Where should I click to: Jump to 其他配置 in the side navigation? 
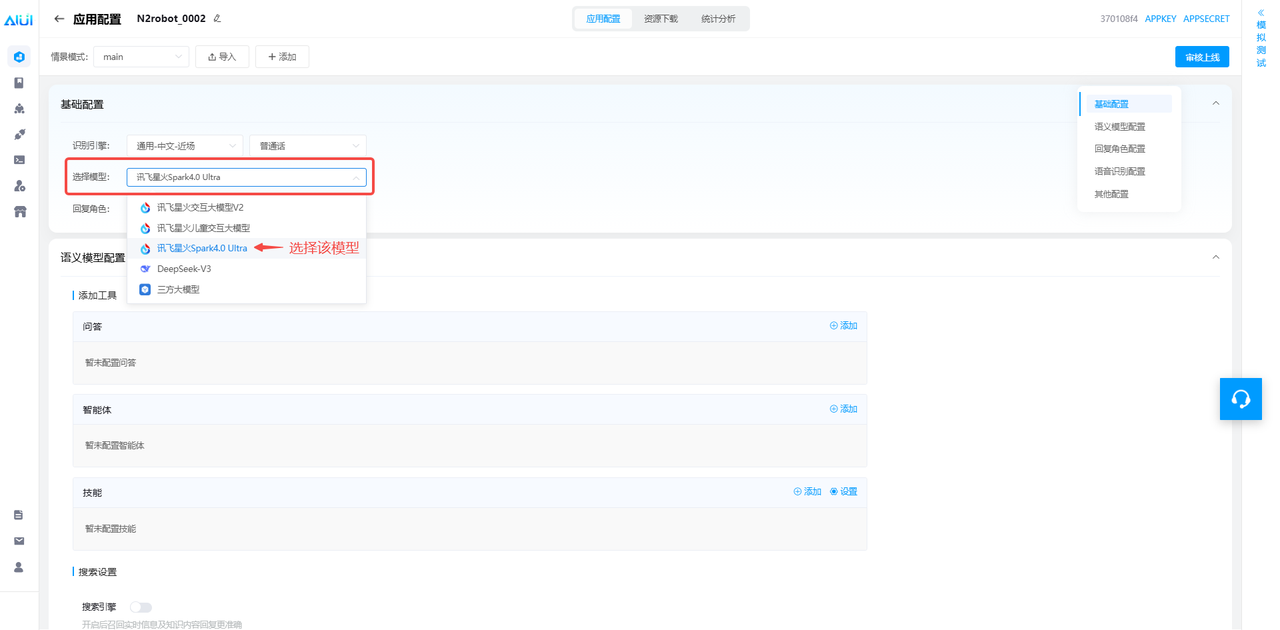[x=1111, y=194]
